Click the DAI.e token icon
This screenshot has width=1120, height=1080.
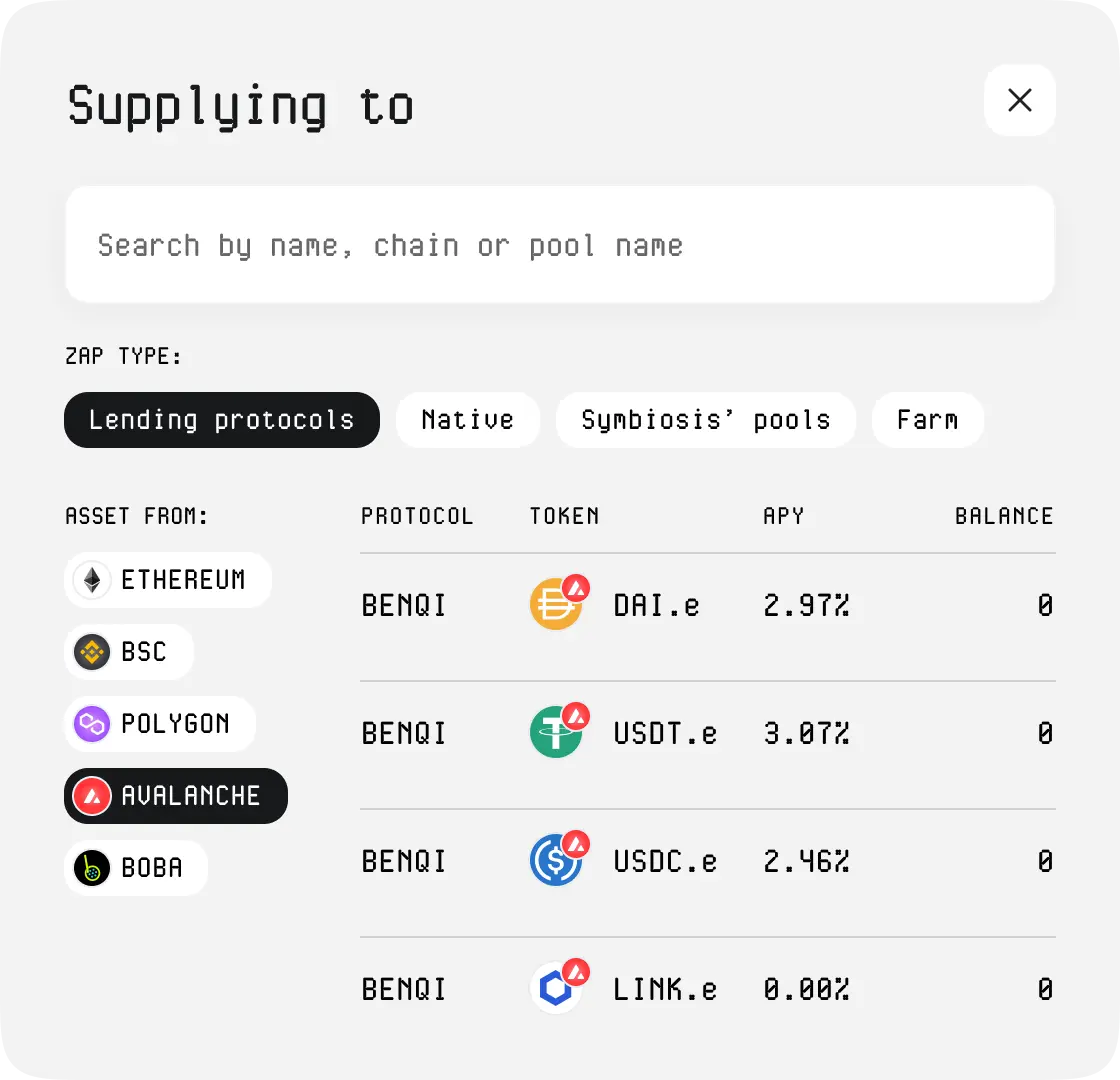(556, 605)
